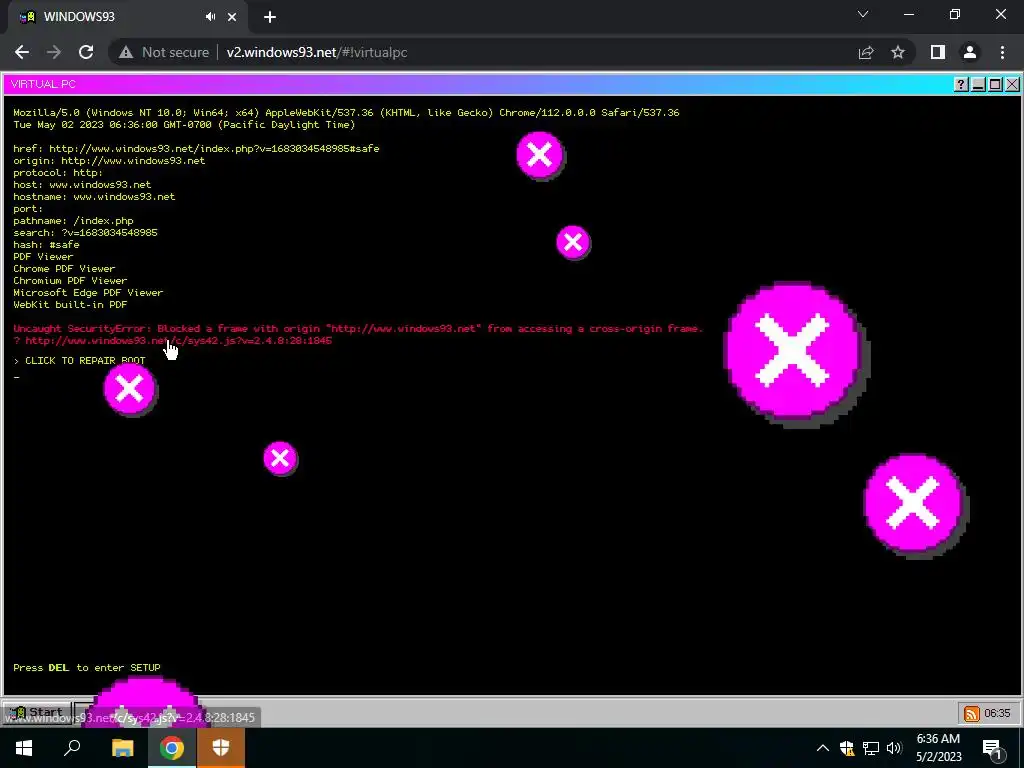Click the pink X circle below REPAIR BOOT text
The height and width of the screenshot is (768, 1024).
[129, 389]
